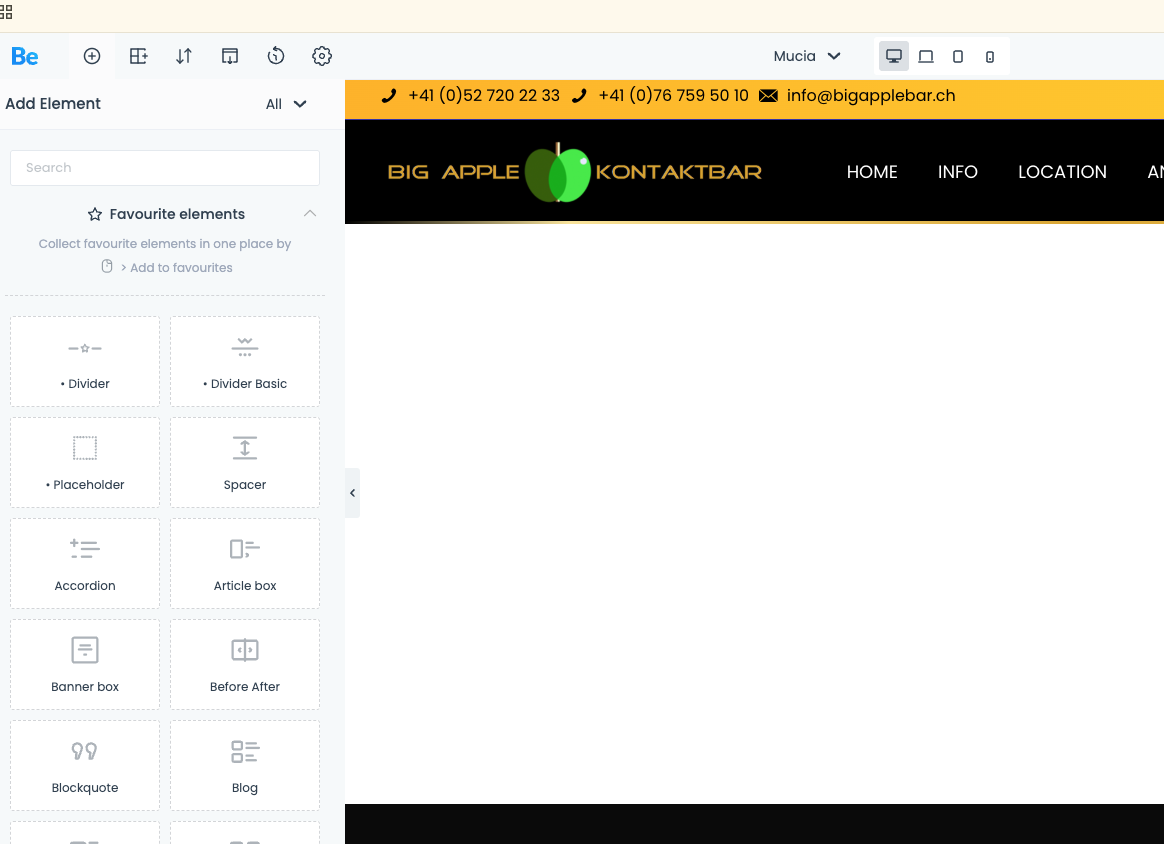Open the INFO menu item
1164x844 pixels.
pyautogui.click(x=958, y=172)
